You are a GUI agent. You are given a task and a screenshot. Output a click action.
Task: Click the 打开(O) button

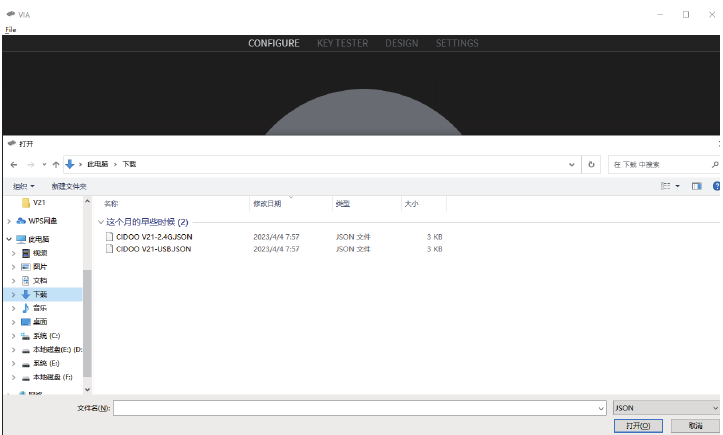tap(637, 426)
